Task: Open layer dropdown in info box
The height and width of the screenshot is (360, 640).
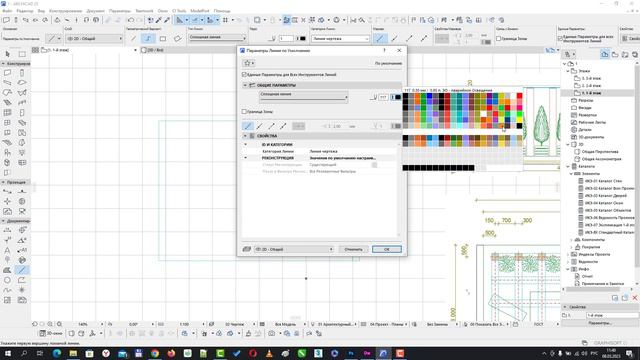Action: [x=94, y=38]
